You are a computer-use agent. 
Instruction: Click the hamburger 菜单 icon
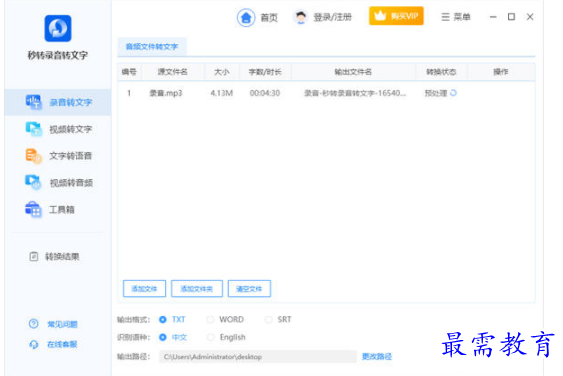pos(445,17)
